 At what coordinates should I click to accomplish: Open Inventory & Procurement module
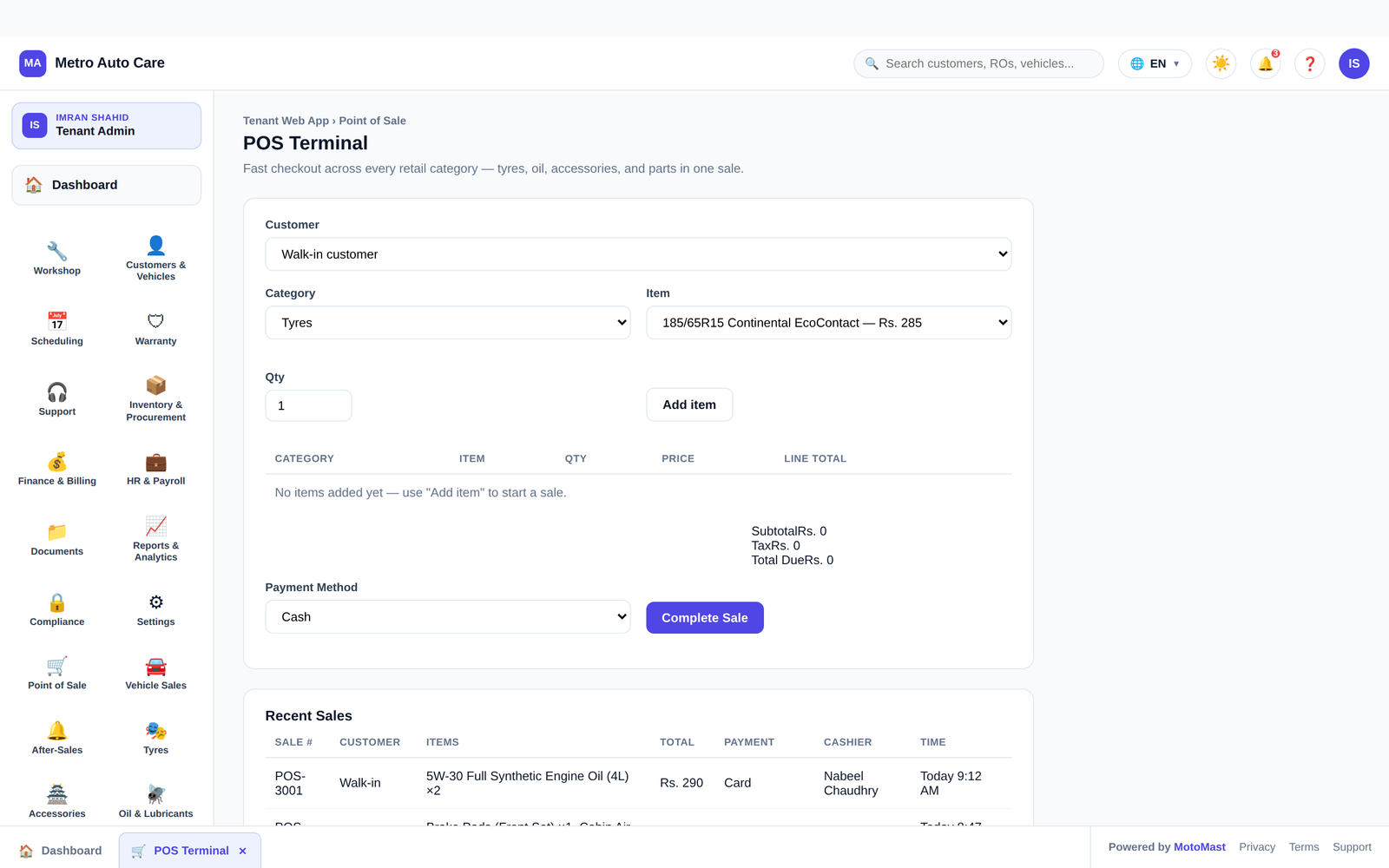pos(156,399)
